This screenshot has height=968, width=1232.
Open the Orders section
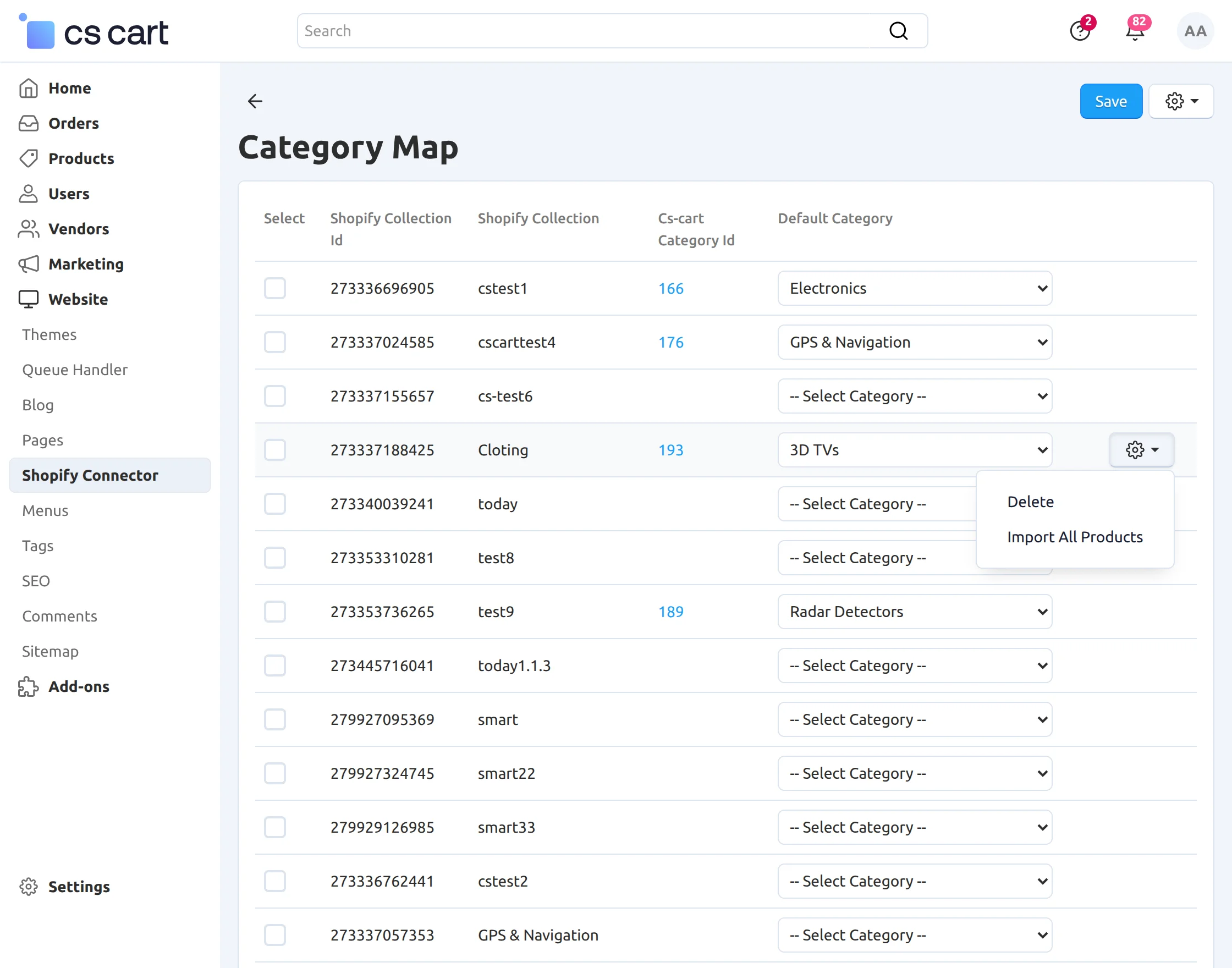pyautogui.click(x=29, y=123)
